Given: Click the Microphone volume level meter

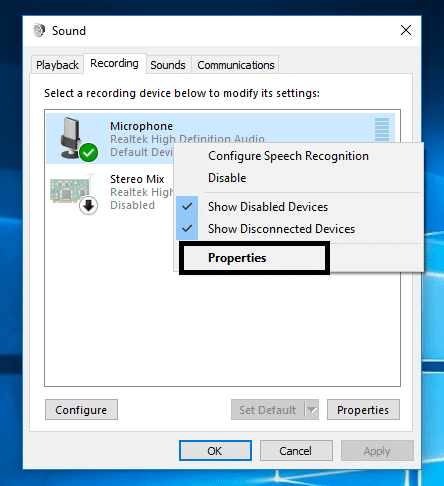Looking at the screenshot, I should (x=382, y=129).
